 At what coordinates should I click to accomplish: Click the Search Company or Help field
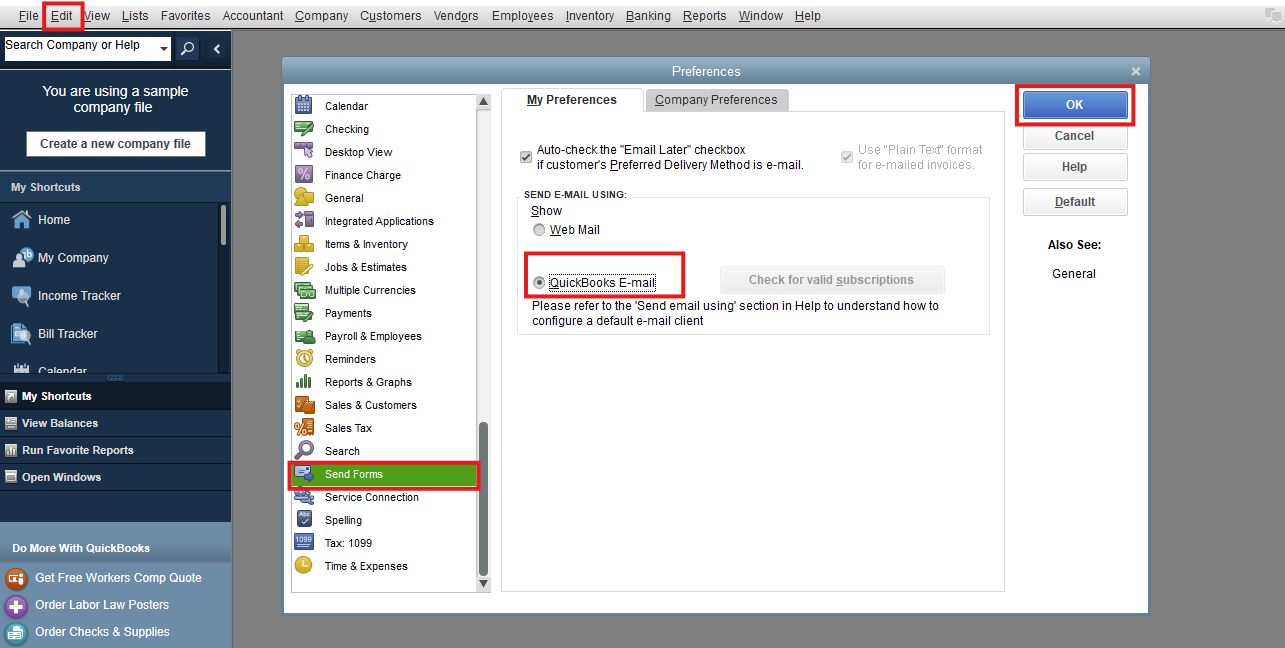click(x=80, y=49)
